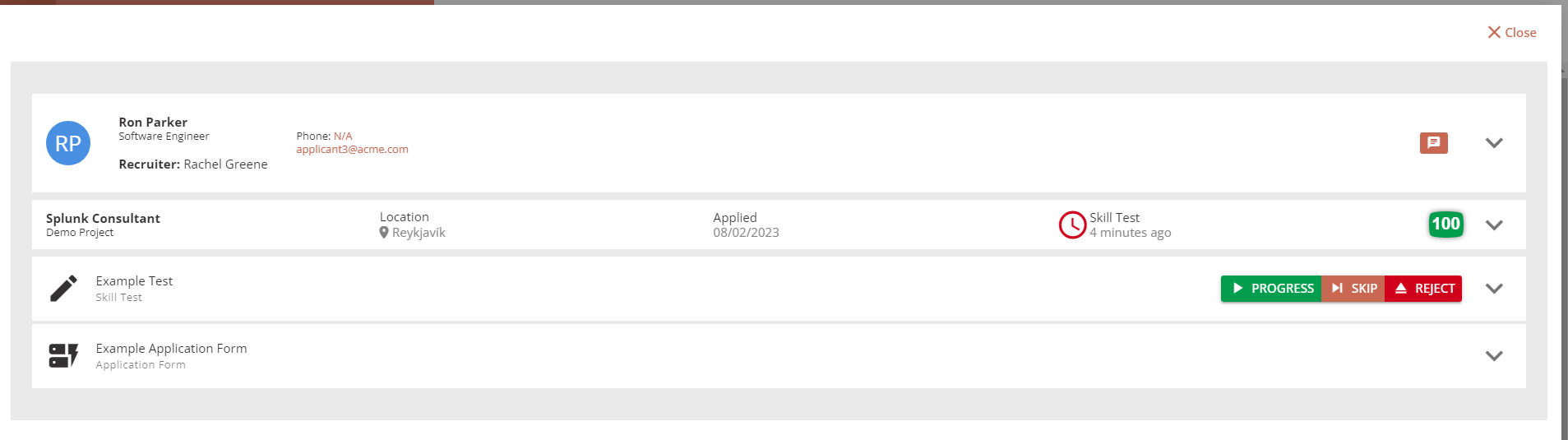Screen dimensions: 1568x440
Task: Click the Application Form icon
Action: coord(63,356)
